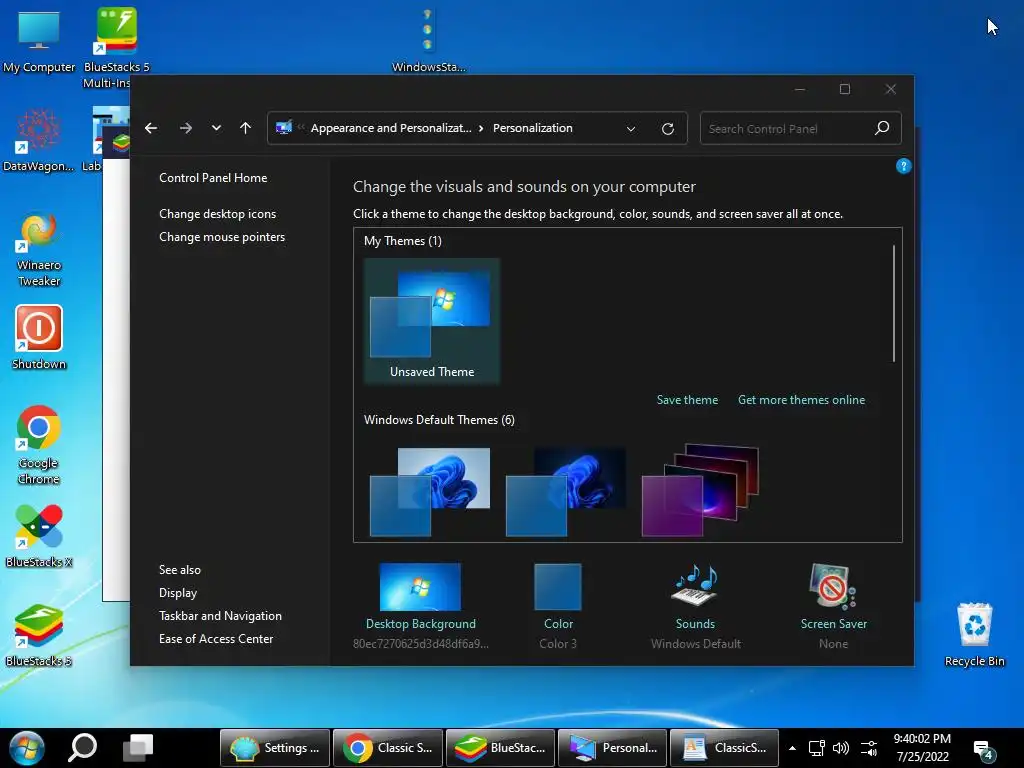Open Ease of Access Center link
Image resolution: width=1024 pixels, height=768 pixels.
point(216,639)
